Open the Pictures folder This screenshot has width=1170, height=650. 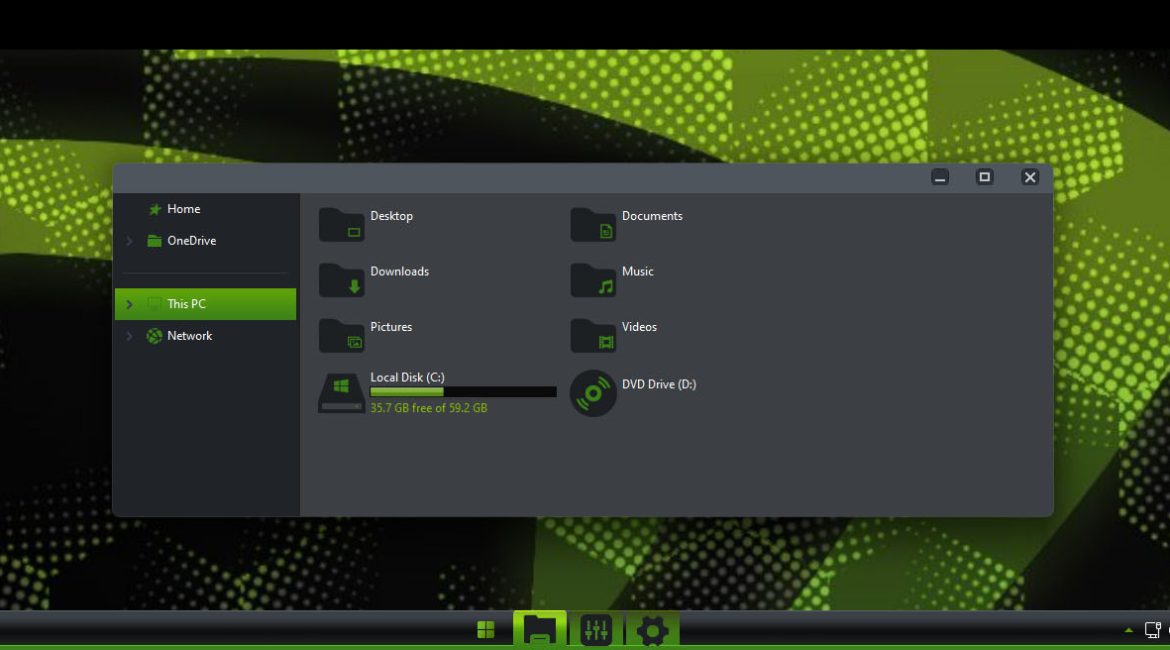pos(342,336)
